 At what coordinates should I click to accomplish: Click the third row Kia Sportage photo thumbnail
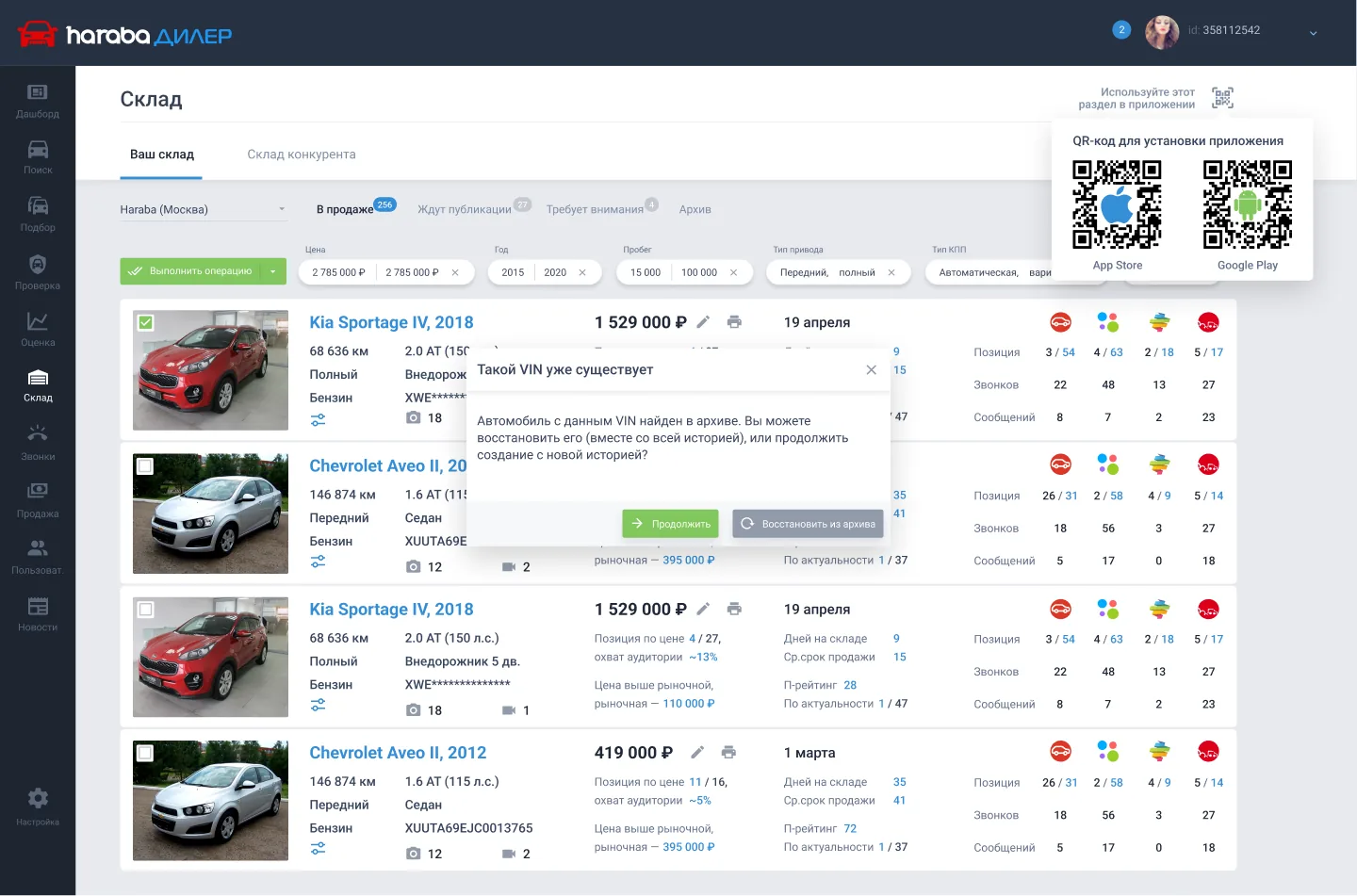click(210, 657)
